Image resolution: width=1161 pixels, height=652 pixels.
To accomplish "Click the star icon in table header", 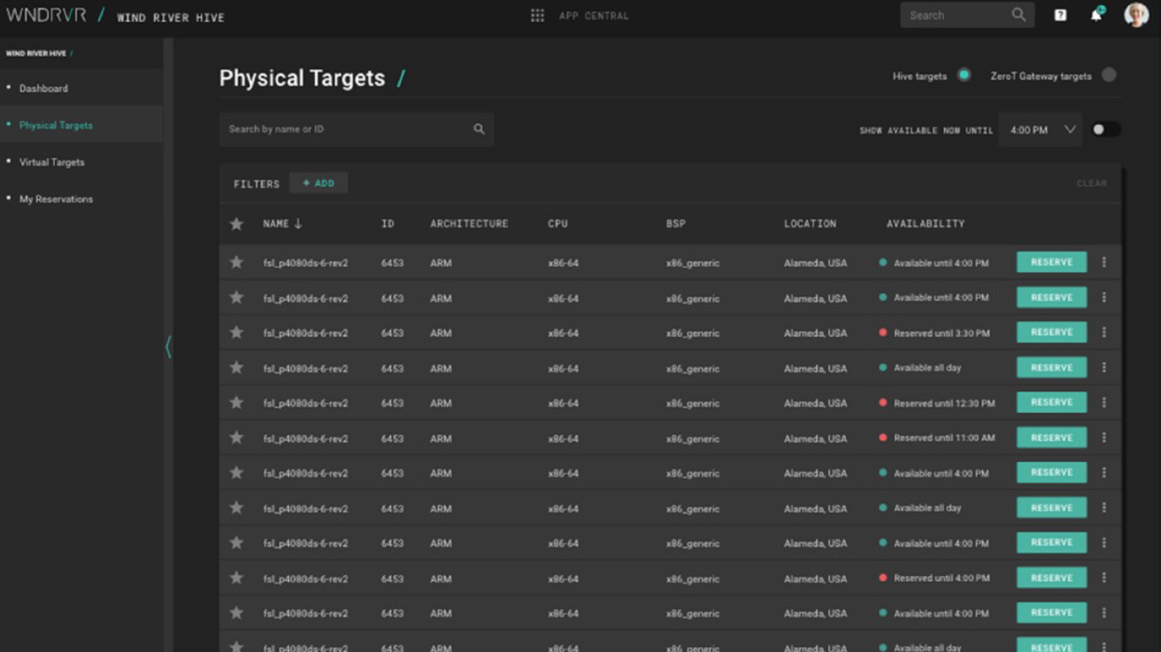I will tap(237, 224).
